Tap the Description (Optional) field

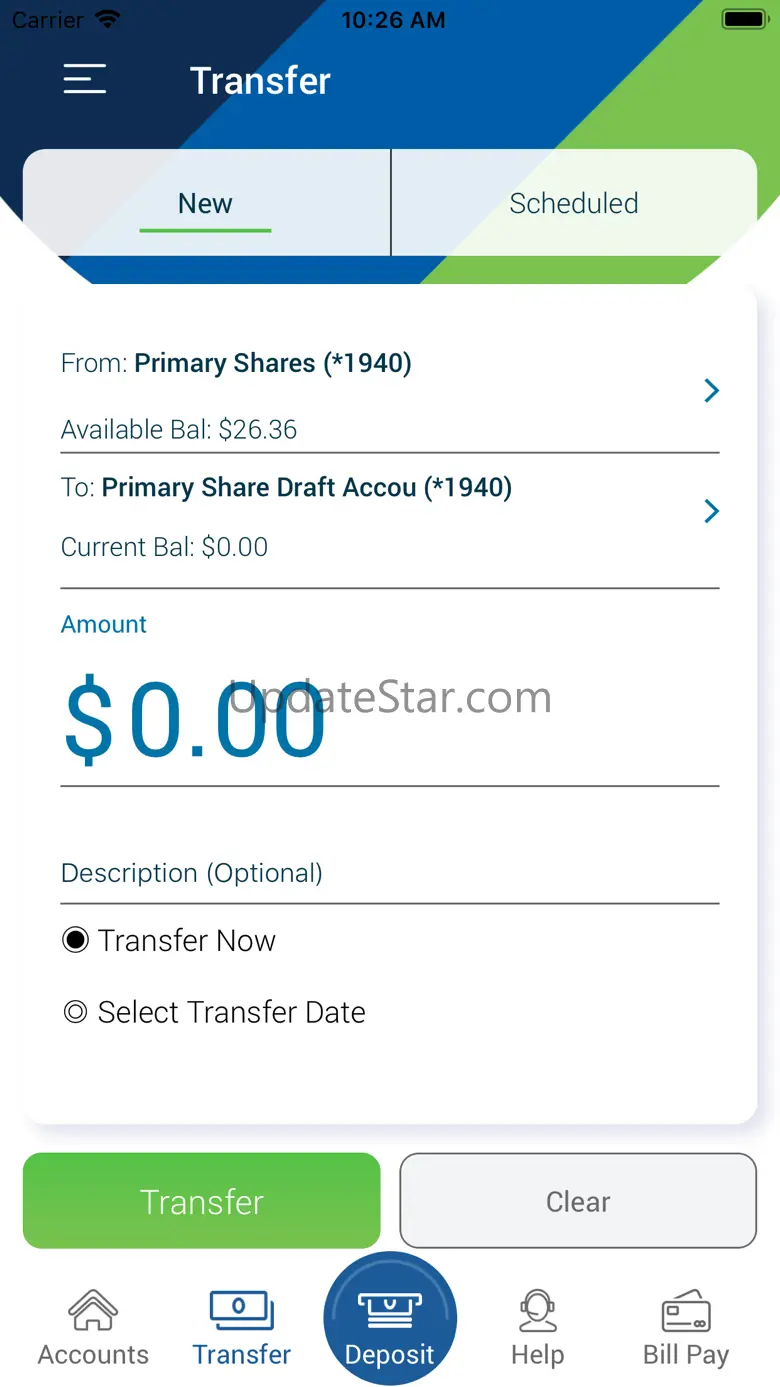[x=390, y=873]
